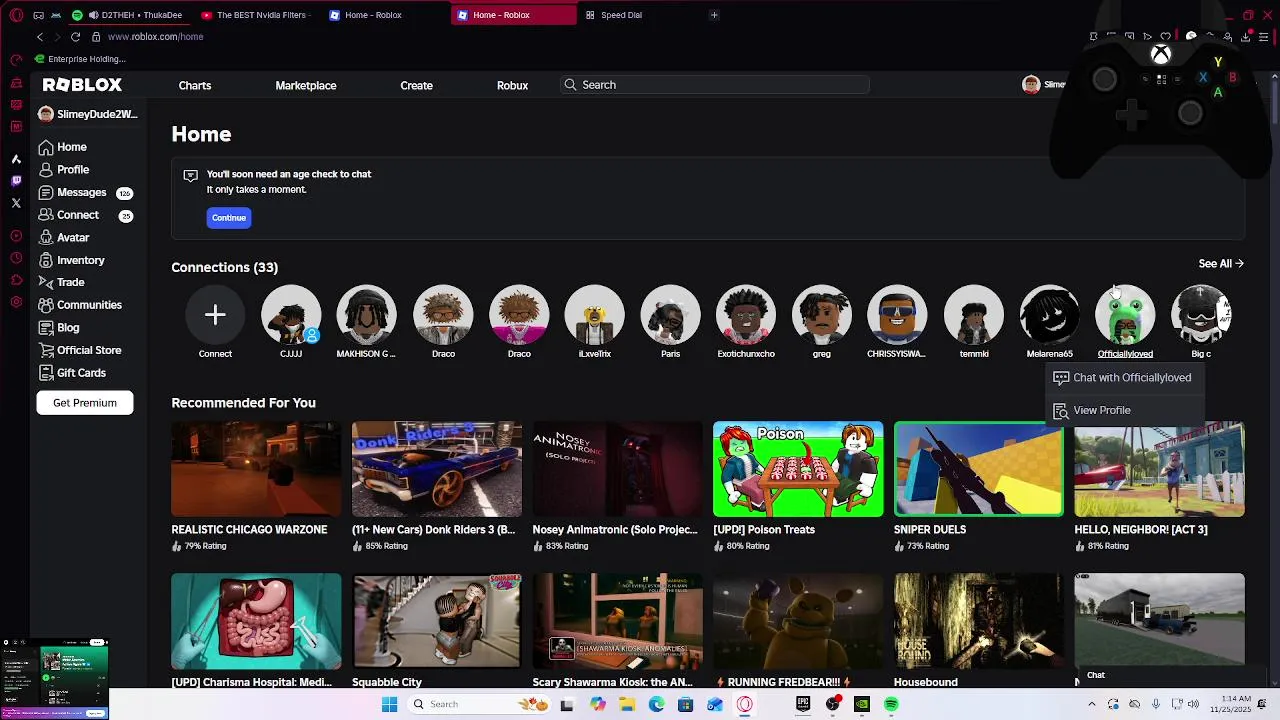Click the Get Premium button
The image size is (1280, 720).
point(85,403)
